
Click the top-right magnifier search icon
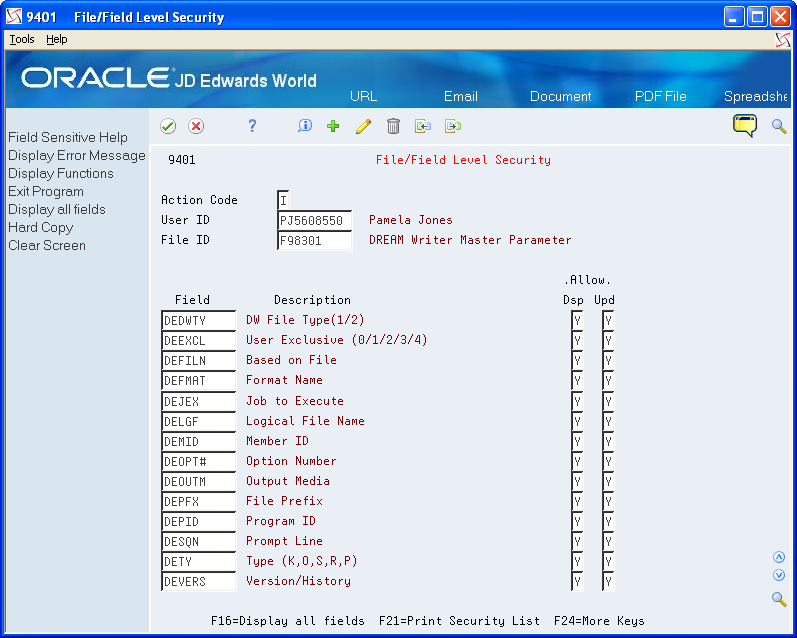(779, 126)
